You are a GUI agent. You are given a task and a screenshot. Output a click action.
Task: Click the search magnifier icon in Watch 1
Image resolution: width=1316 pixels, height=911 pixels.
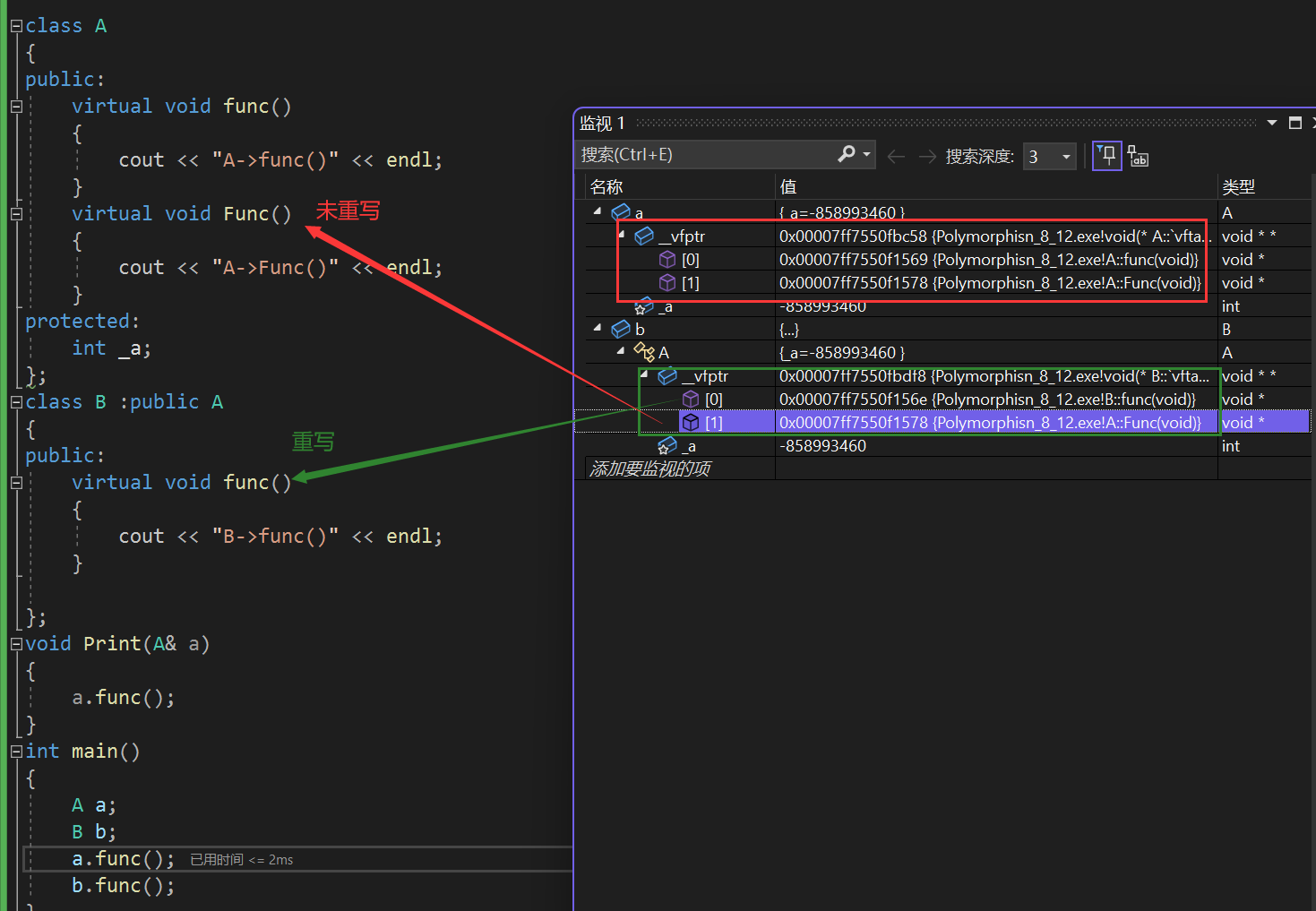click(x=846, y=154)
